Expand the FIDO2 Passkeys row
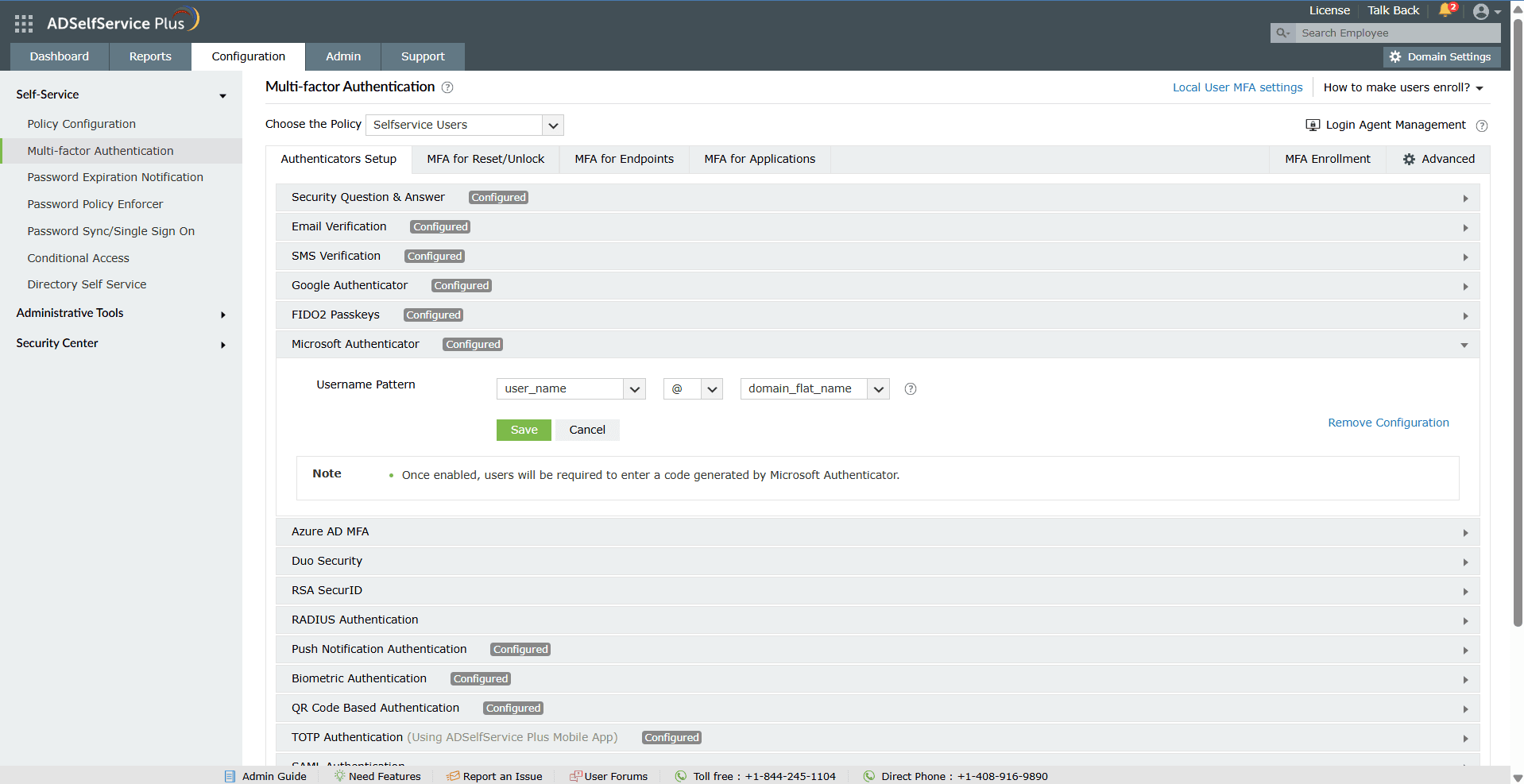Image resolution: width=1524 pixels, height=784 pixels. [x=877, y=315]
